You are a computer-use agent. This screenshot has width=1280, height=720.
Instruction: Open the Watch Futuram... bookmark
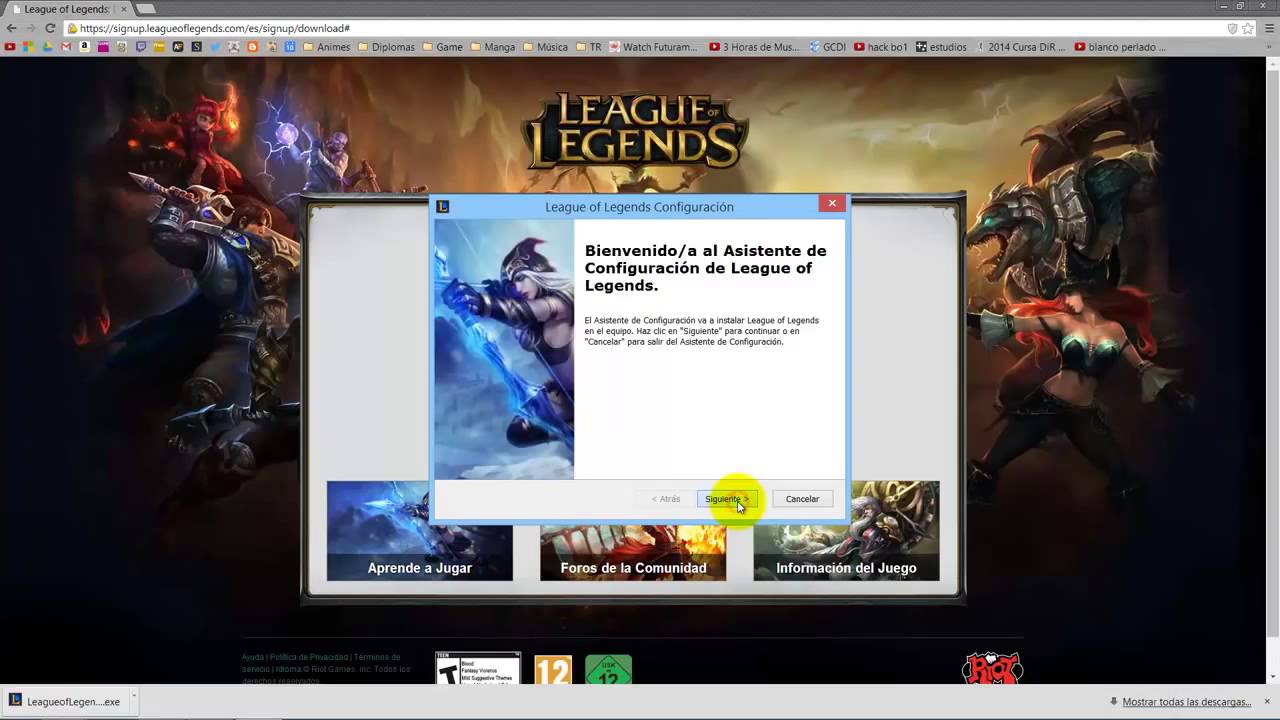click(653, 47)
